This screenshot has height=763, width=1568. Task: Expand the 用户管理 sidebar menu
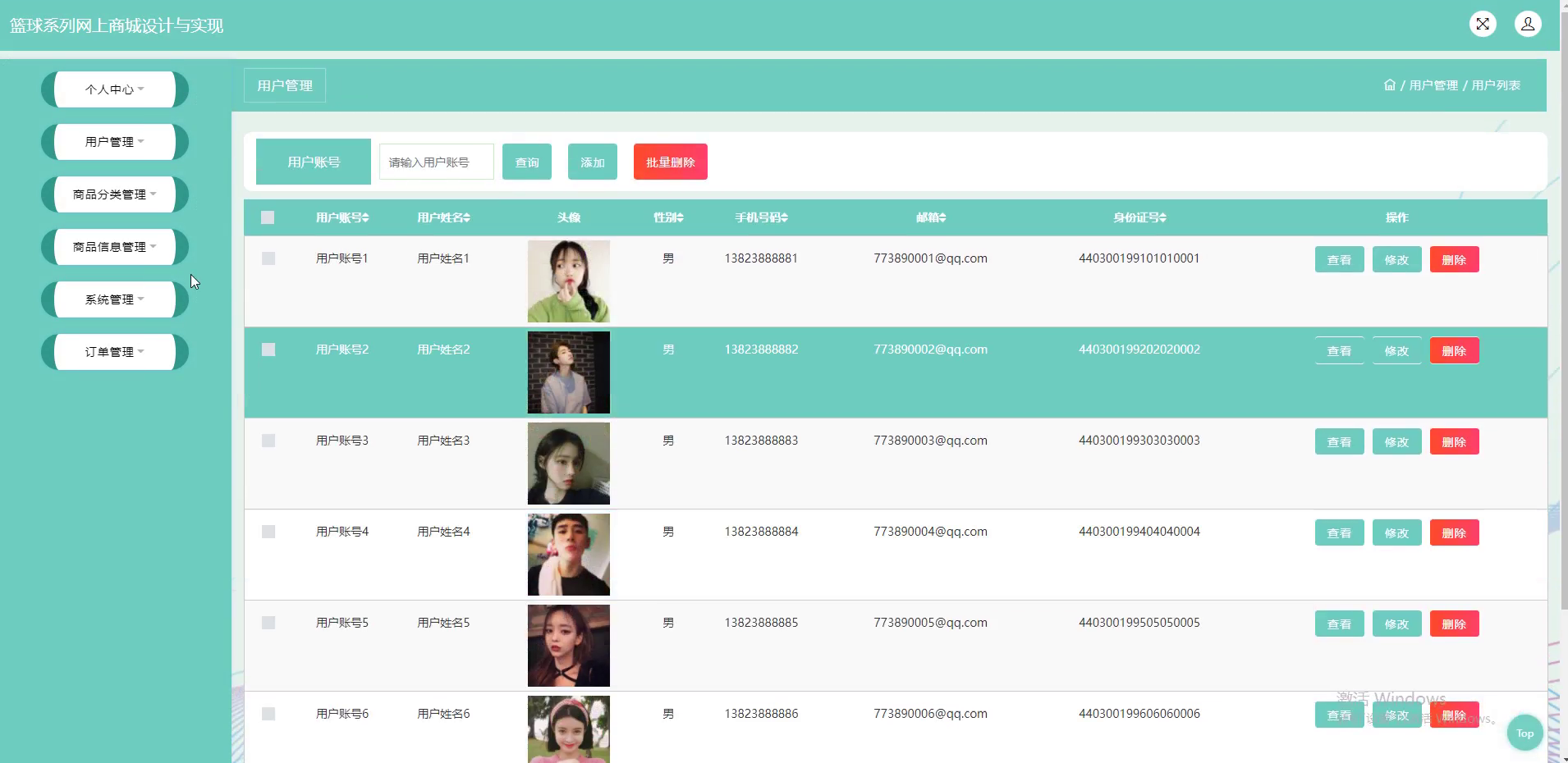(x=115, y=142)
